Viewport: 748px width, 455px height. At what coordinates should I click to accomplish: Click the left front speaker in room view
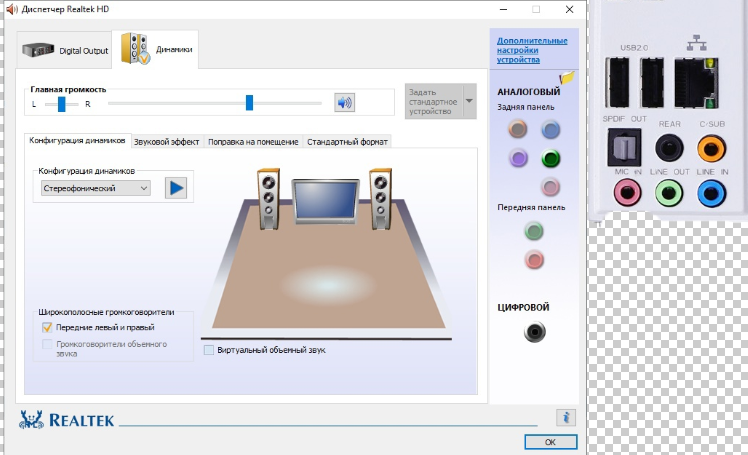point(268,198)
